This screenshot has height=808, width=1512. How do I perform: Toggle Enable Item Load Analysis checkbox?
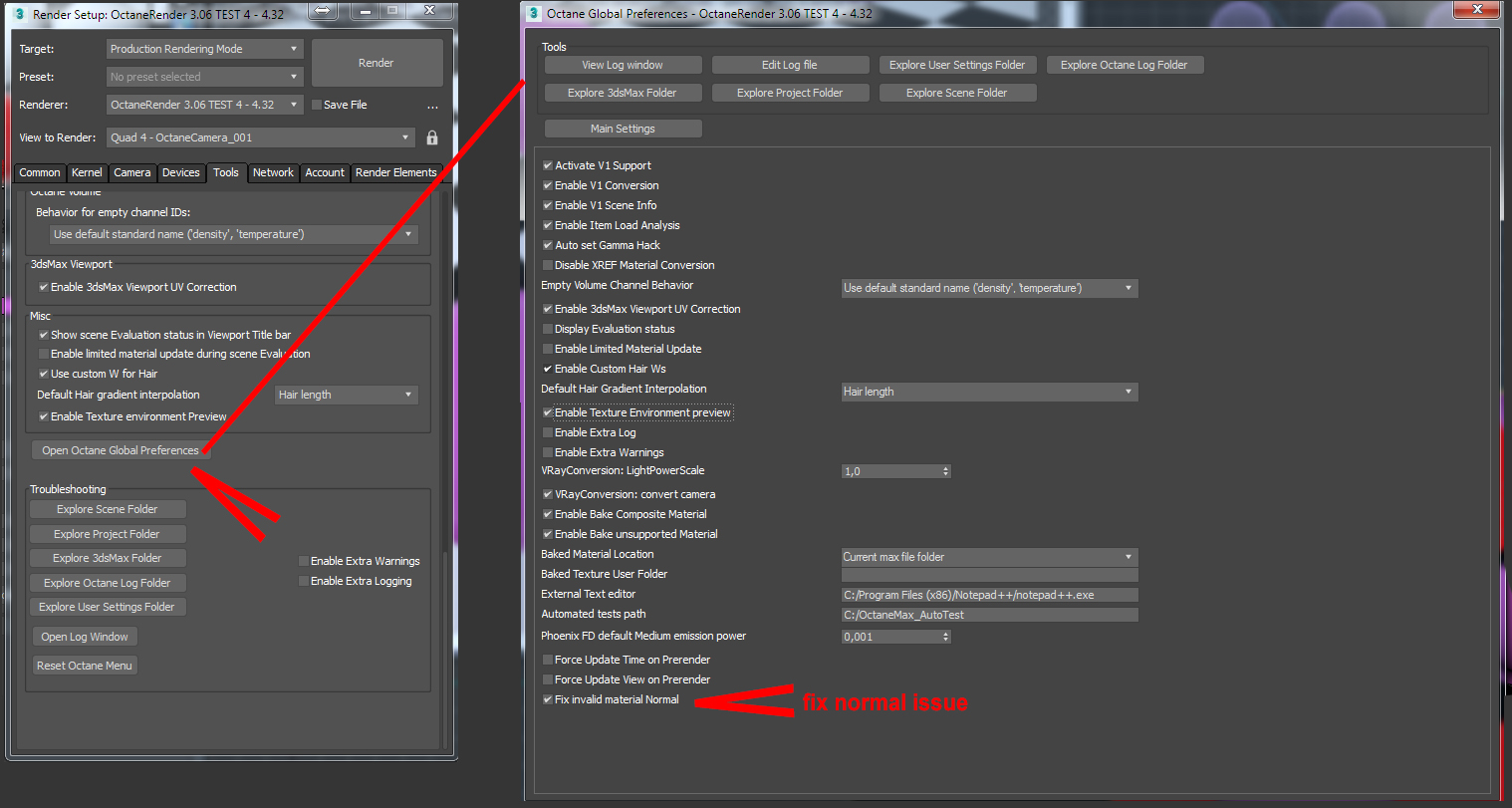[548, 225]
